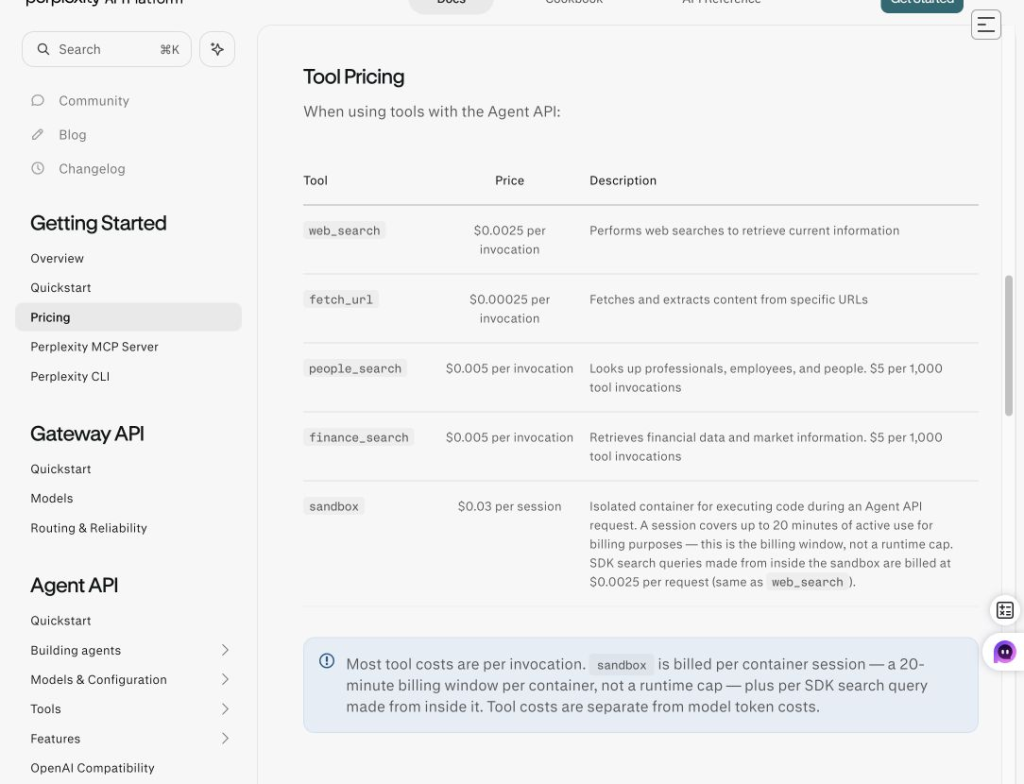The height and width of the screenshot is (784, 1024).
Task: Open Quickstart under Getting Started
Action: pos(61,287)
